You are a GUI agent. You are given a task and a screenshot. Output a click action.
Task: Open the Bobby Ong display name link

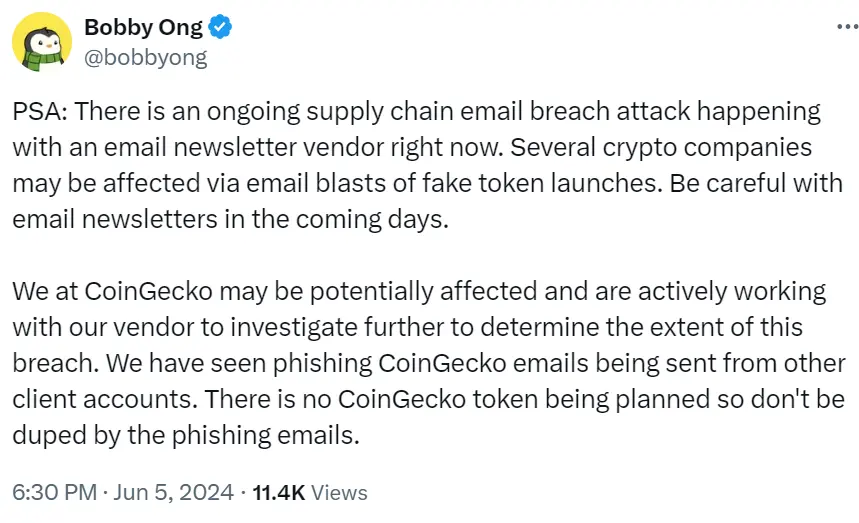(x=143, y=28)
